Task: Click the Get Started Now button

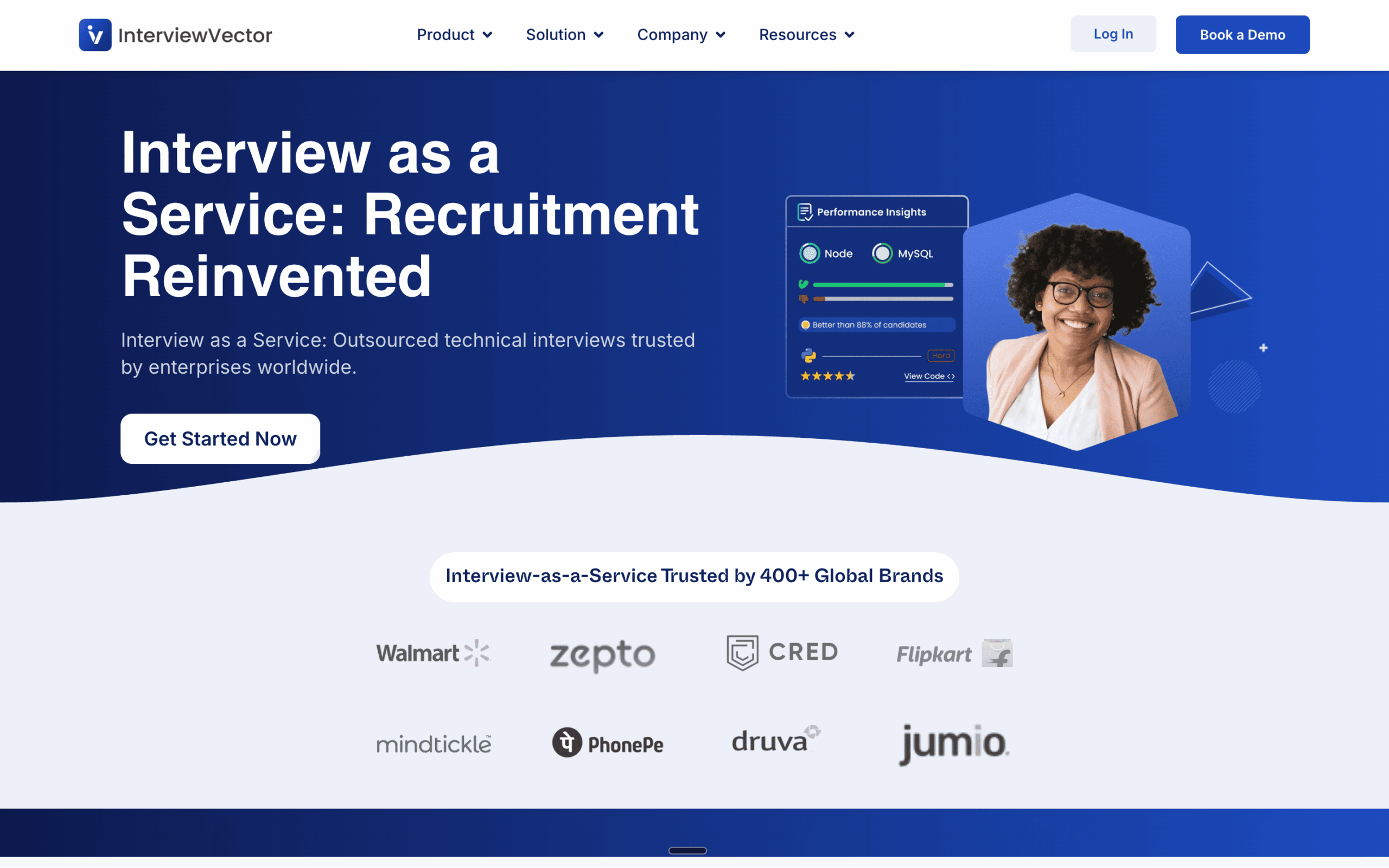Action: (220, 438)
